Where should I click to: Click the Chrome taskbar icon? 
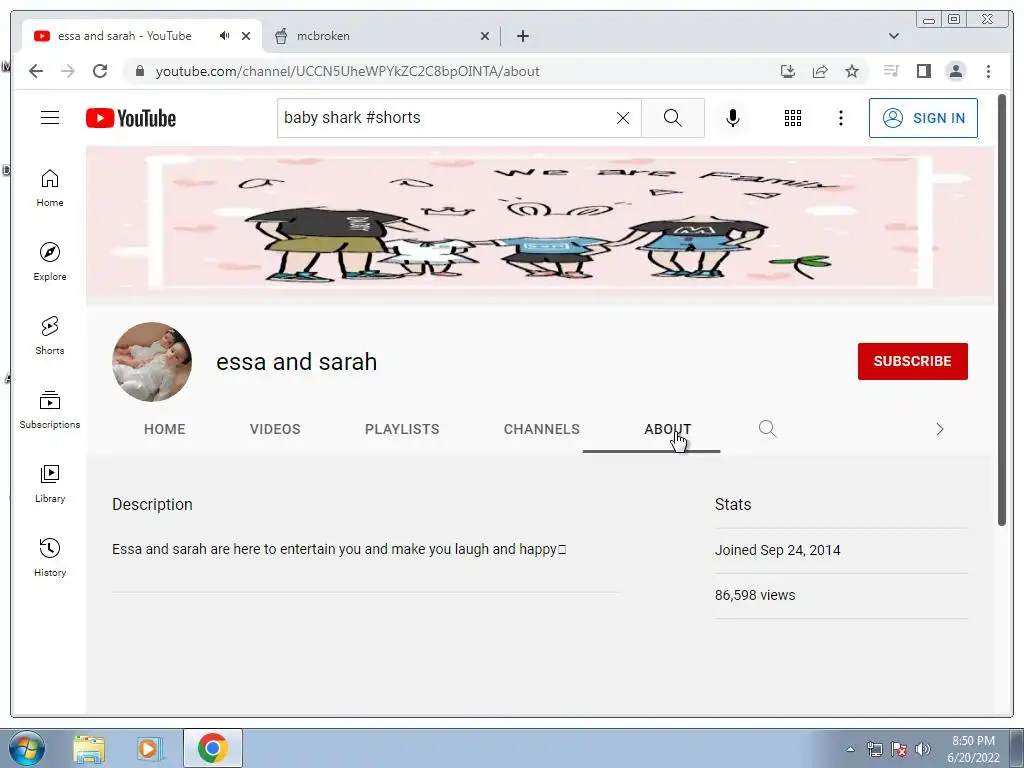[x=212, y=748]
